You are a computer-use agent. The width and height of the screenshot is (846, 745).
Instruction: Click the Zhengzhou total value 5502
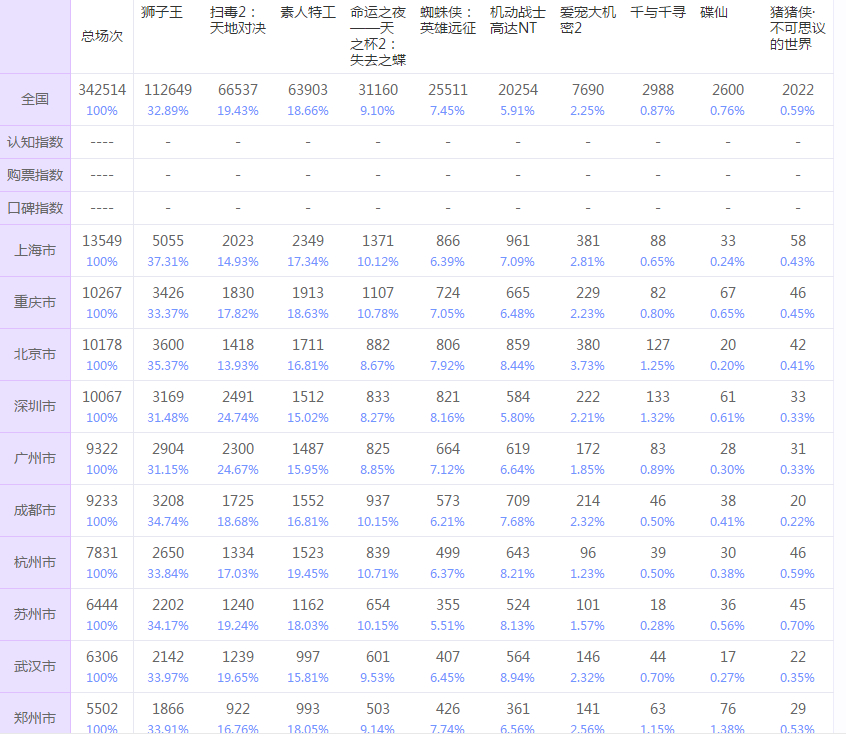click(x=102, y=709)
